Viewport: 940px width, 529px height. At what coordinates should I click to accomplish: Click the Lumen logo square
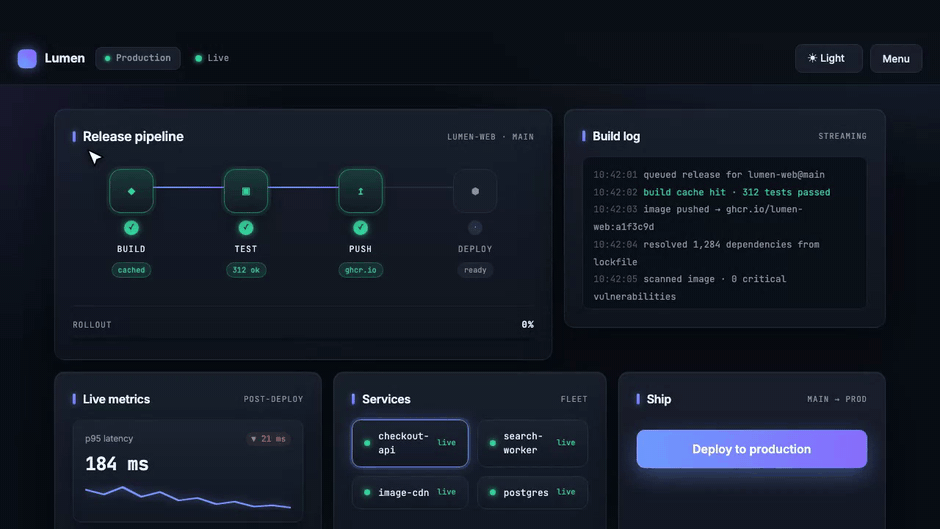(27, 58)
